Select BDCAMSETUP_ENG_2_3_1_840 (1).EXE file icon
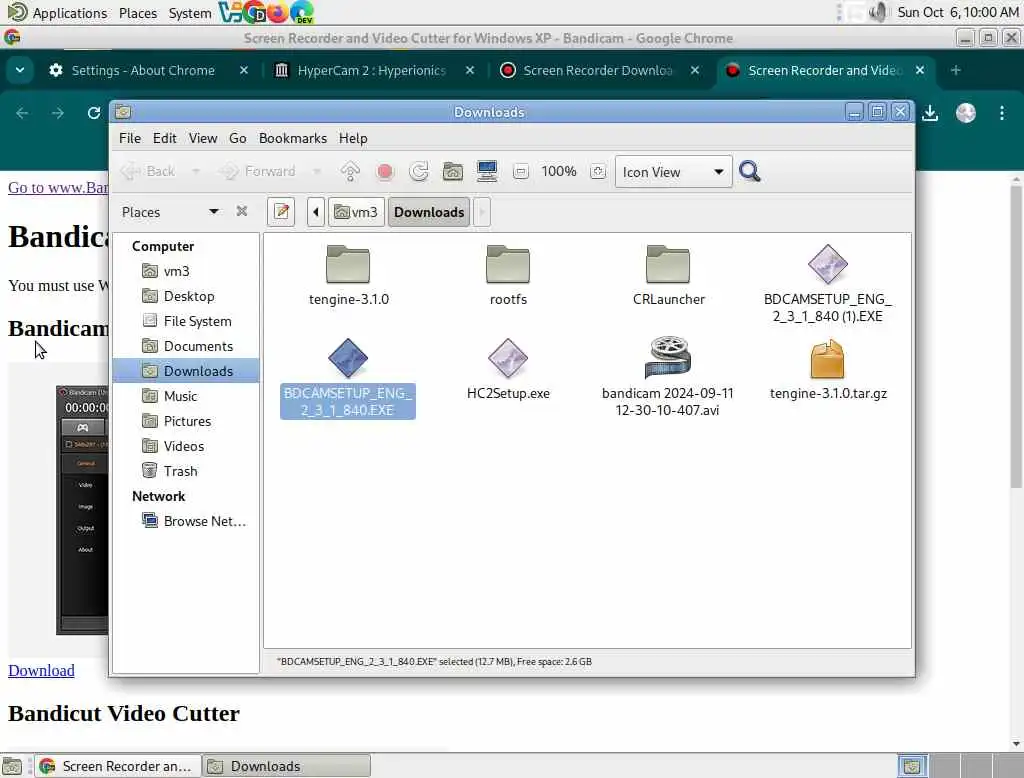 [827, 265]
